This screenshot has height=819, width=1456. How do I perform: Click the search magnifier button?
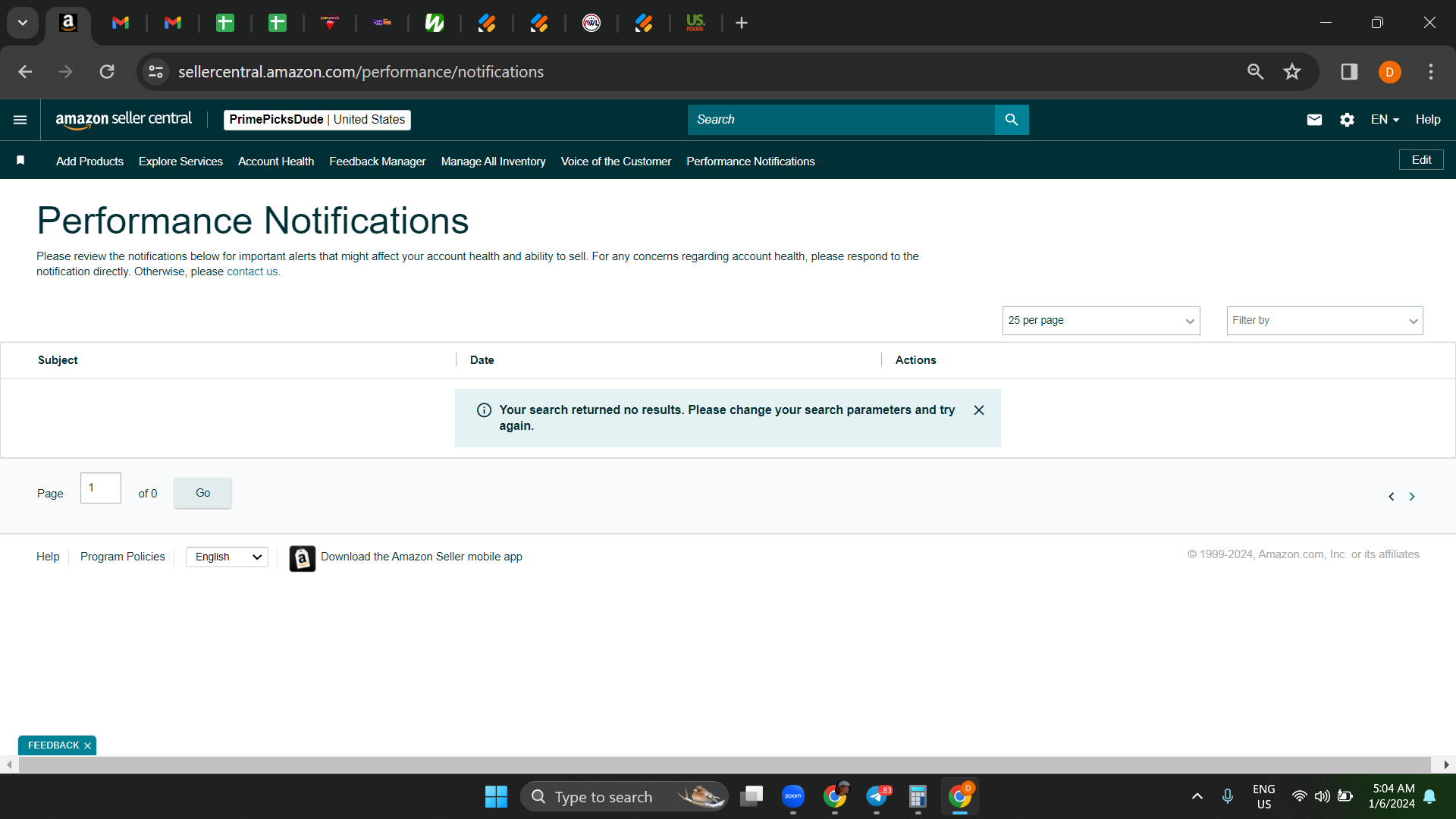tap(1012, 120)
